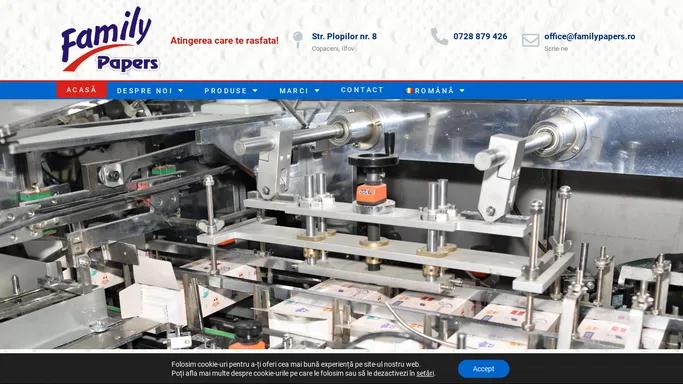
Task: Click the factory machine hero image
Action: [342, 225]
